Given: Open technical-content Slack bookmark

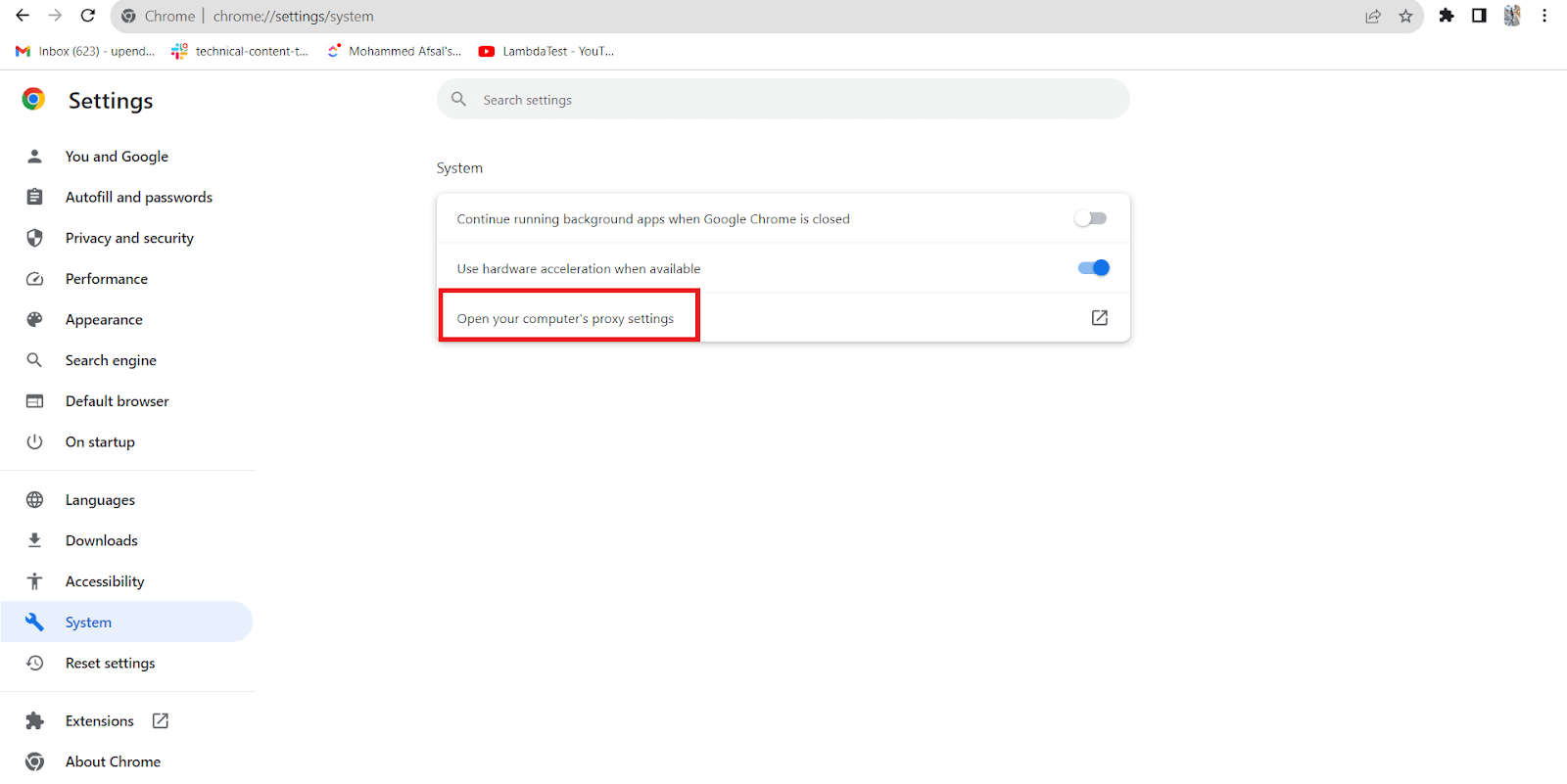Looking at the screenshot, I should (240, 51).
